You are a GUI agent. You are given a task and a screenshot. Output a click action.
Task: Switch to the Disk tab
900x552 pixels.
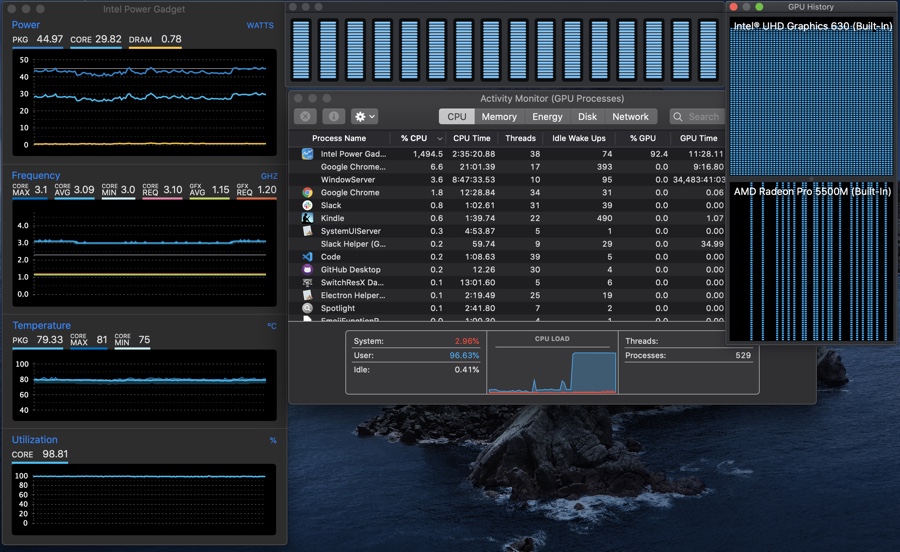(587, 116)
